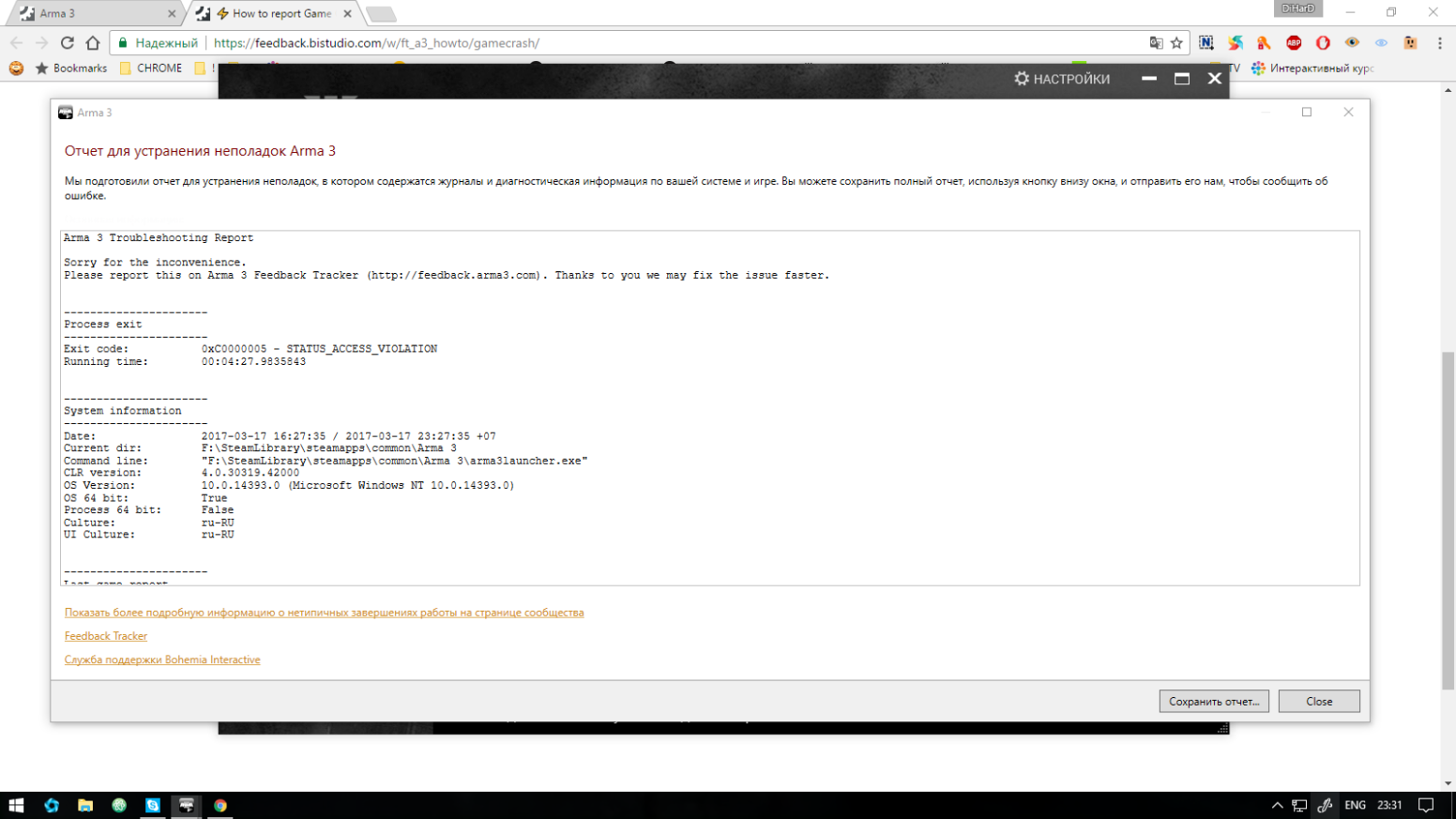Open Skype from the taskbar
This screenshot has height=819, width=1456.
[x=152, y=805]
